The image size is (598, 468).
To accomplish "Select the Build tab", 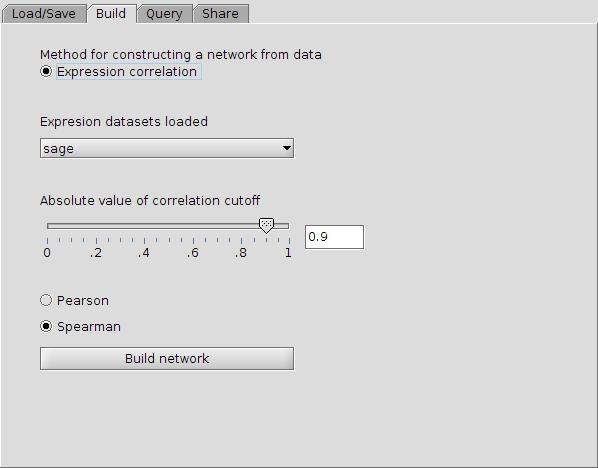I will pos(111,14).
